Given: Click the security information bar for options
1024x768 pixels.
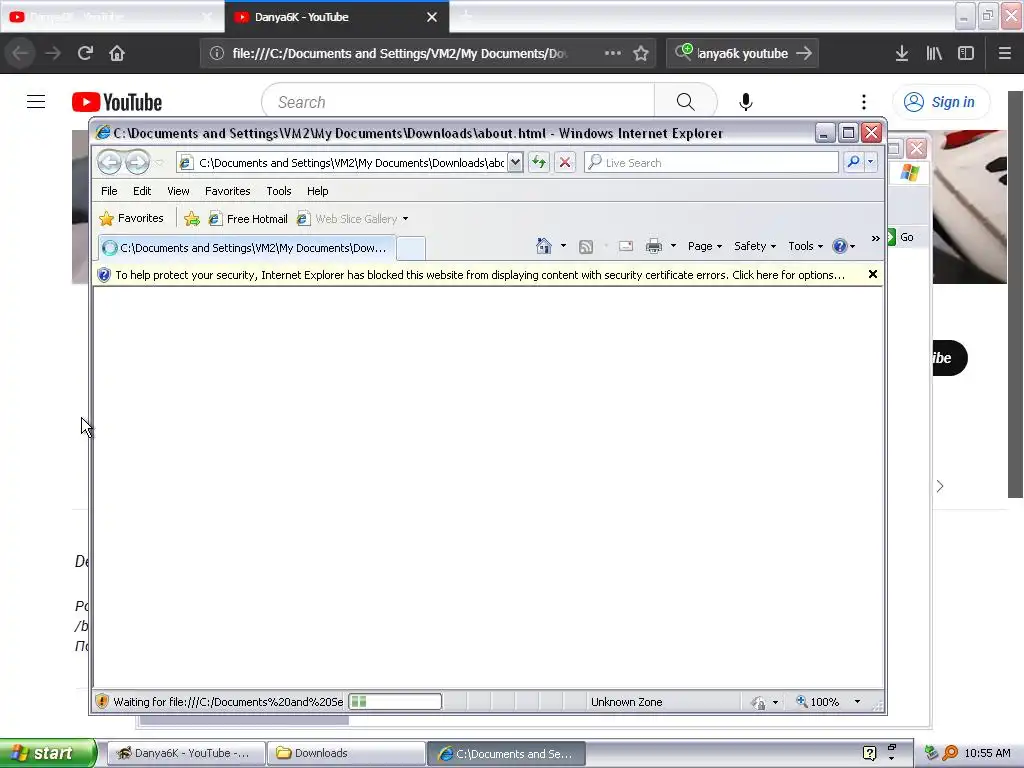Looking at the screenshot, I should point(480,275).
